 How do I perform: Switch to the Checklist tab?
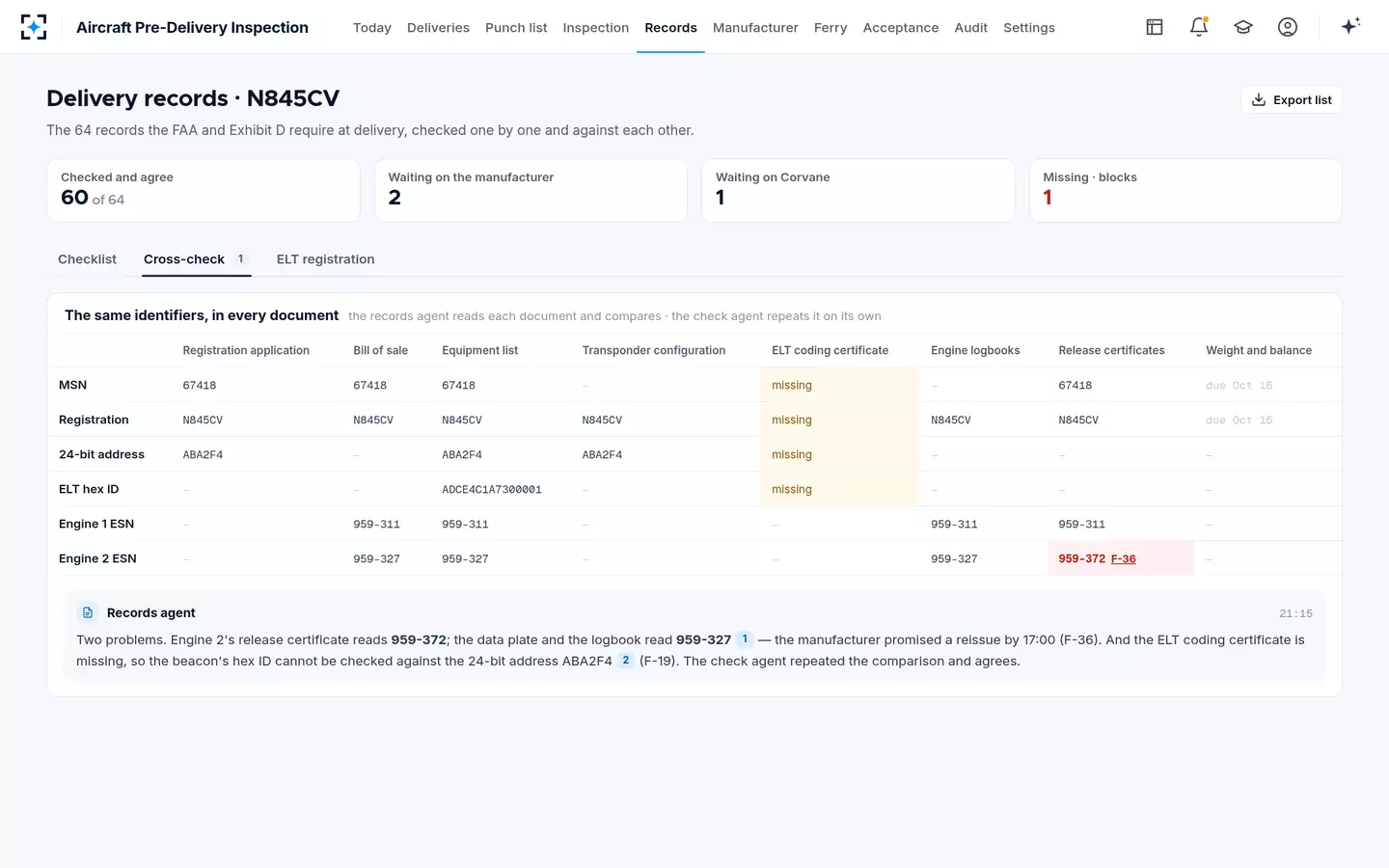(x=87, y=259)
